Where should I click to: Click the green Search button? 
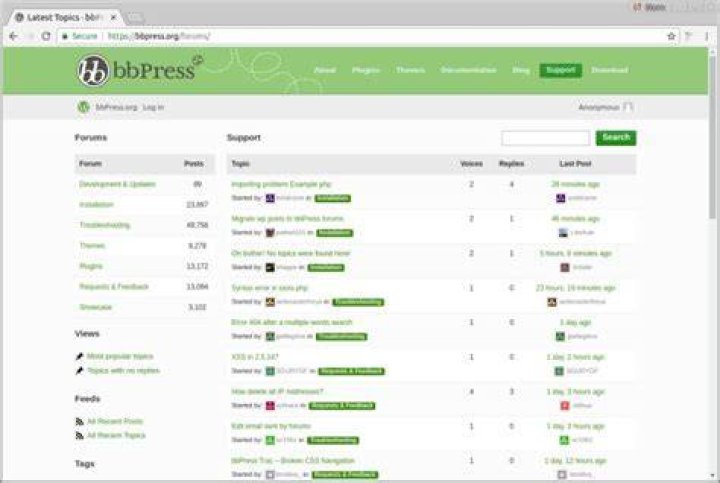tap(616, 138)
